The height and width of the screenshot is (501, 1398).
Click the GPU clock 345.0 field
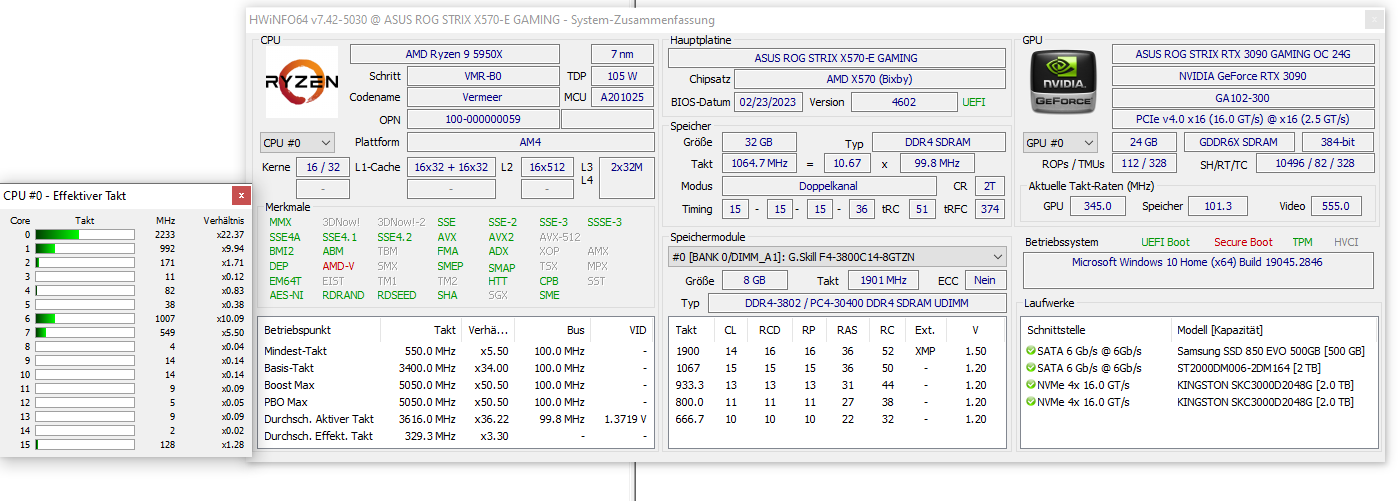[1097, 206]
